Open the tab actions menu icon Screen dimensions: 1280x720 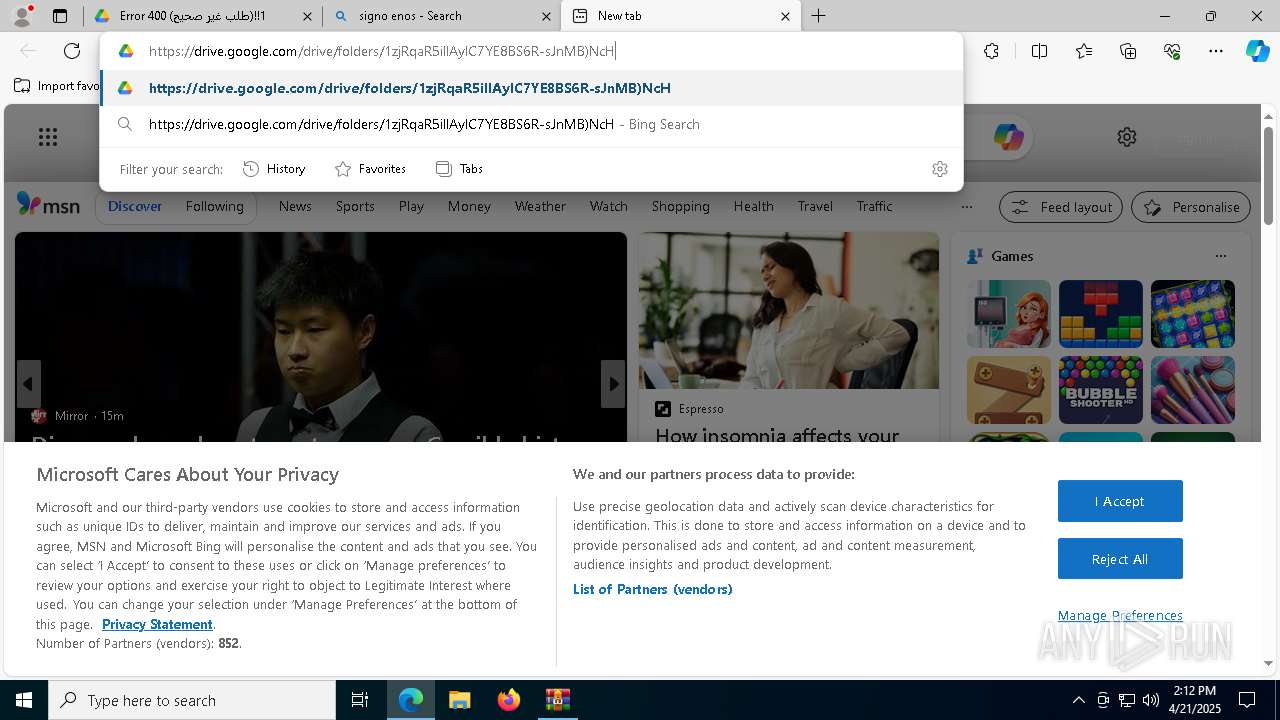pyautogui.click(x=60, y=16)
